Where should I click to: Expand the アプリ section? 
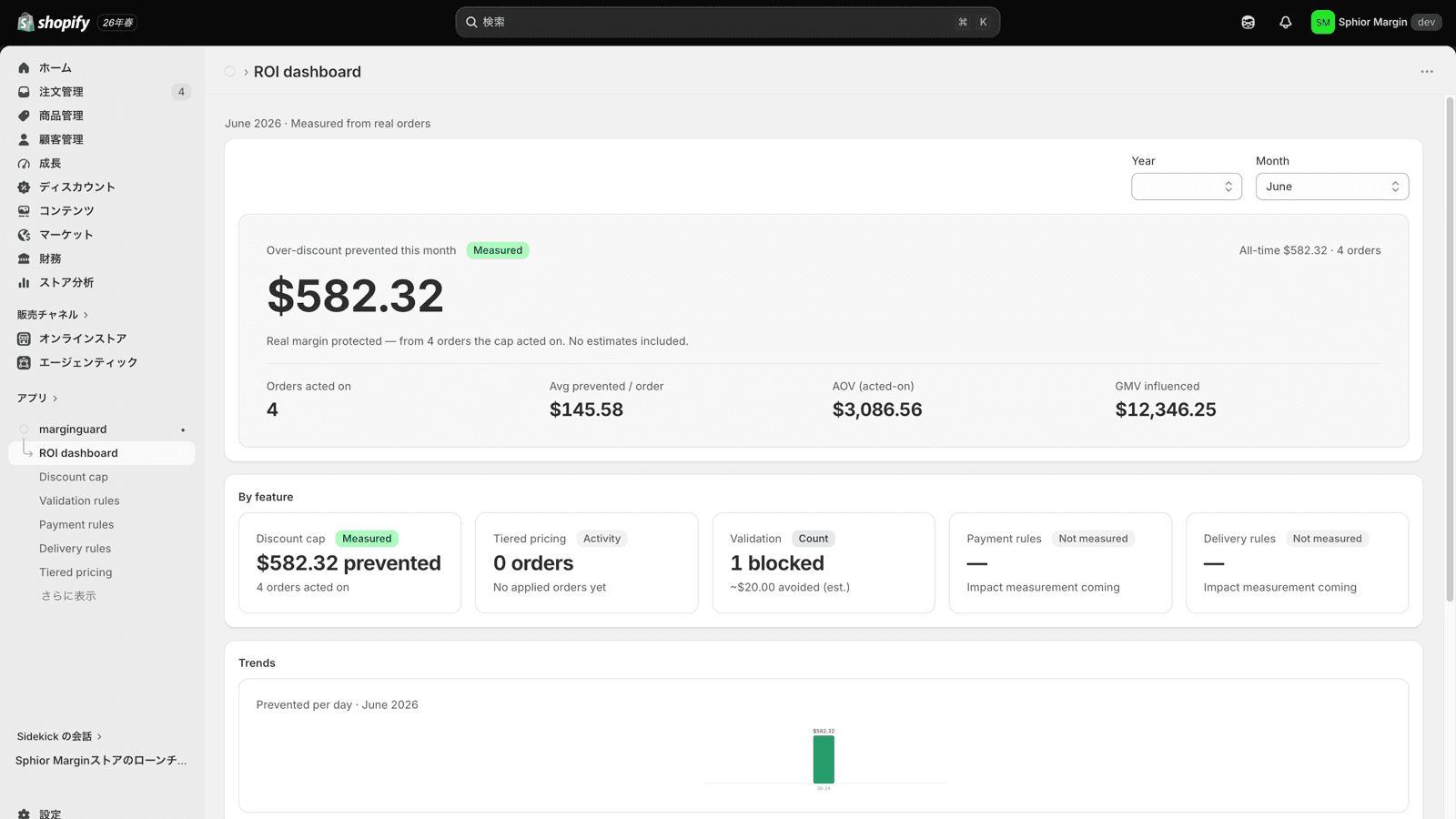[37, 398]
